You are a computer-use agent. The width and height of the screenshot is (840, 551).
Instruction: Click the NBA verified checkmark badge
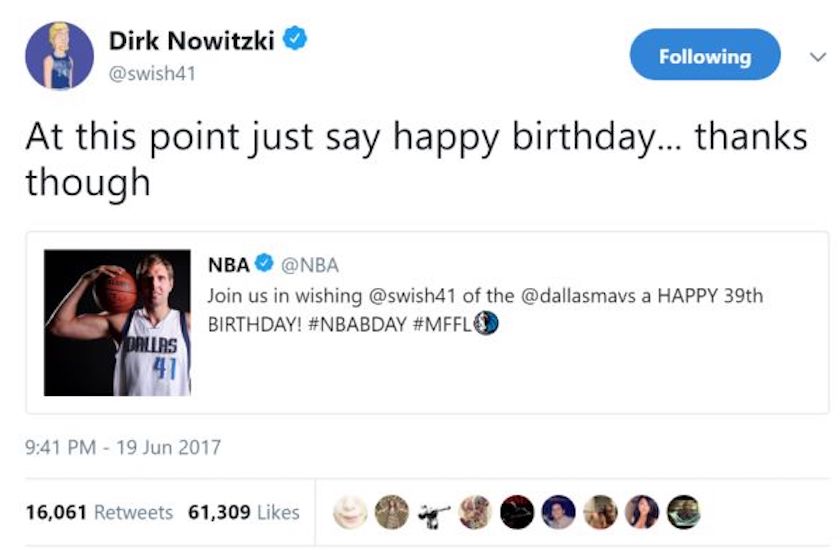pos(265,265)
